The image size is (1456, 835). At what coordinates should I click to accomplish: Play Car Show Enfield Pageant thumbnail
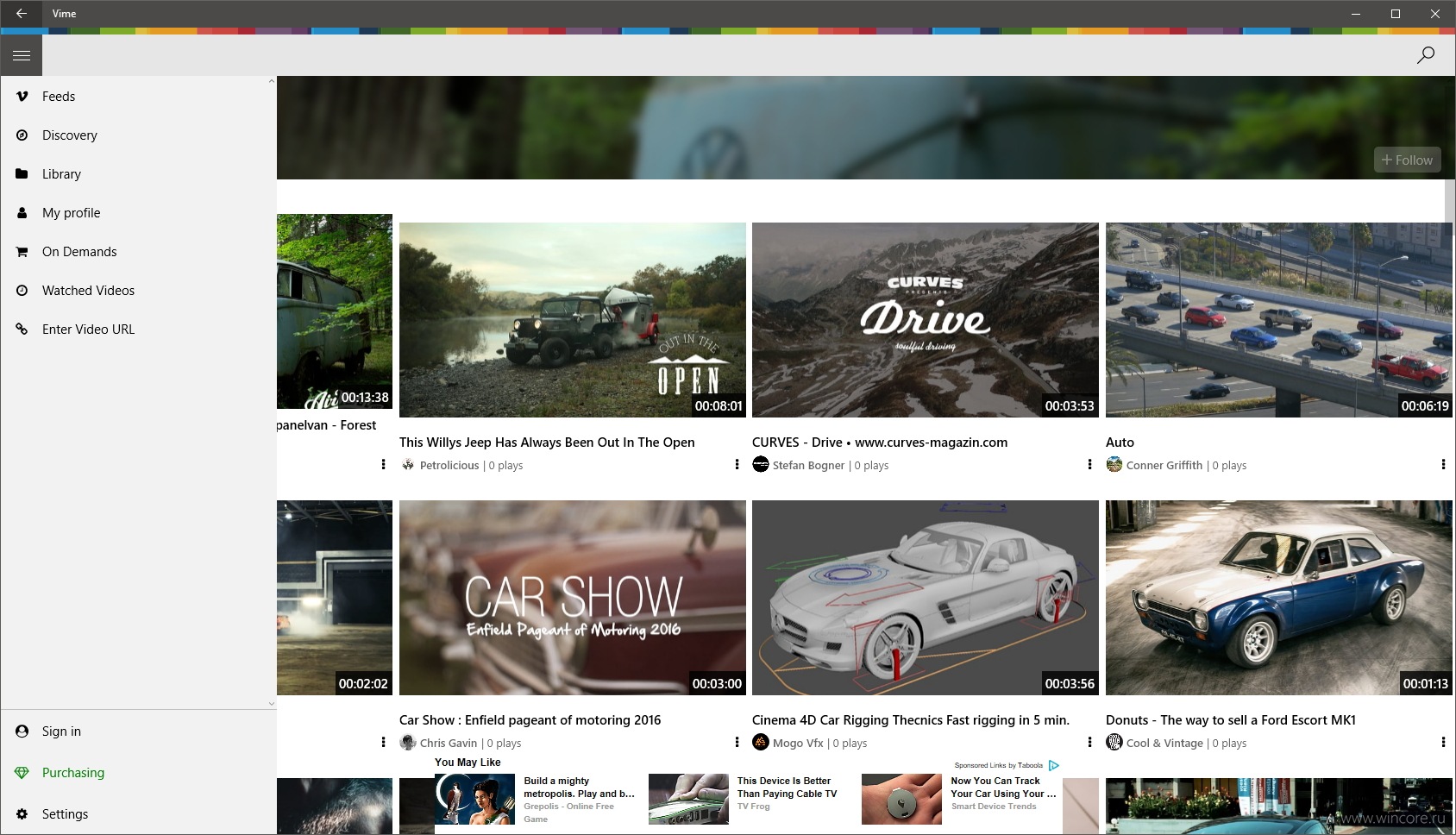[573, 598]
